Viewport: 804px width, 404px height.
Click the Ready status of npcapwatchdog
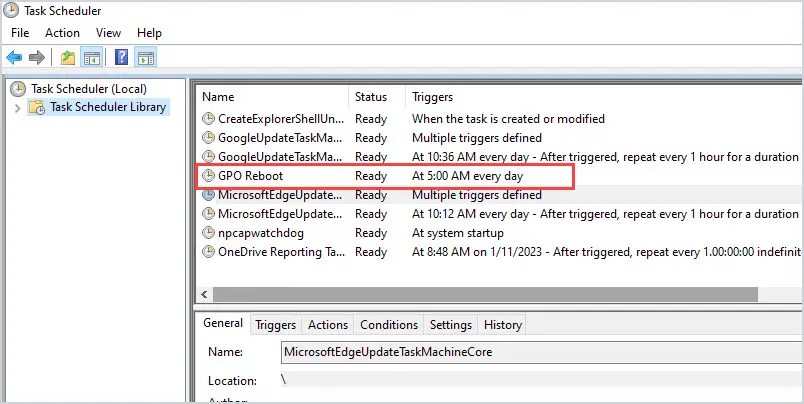[371, 233]
